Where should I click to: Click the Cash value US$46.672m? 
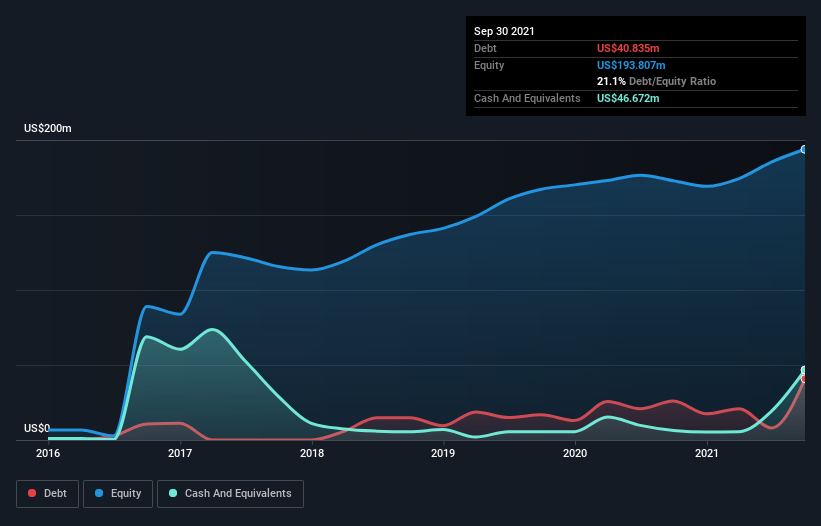pyautogui.click(x=628, y=98)
